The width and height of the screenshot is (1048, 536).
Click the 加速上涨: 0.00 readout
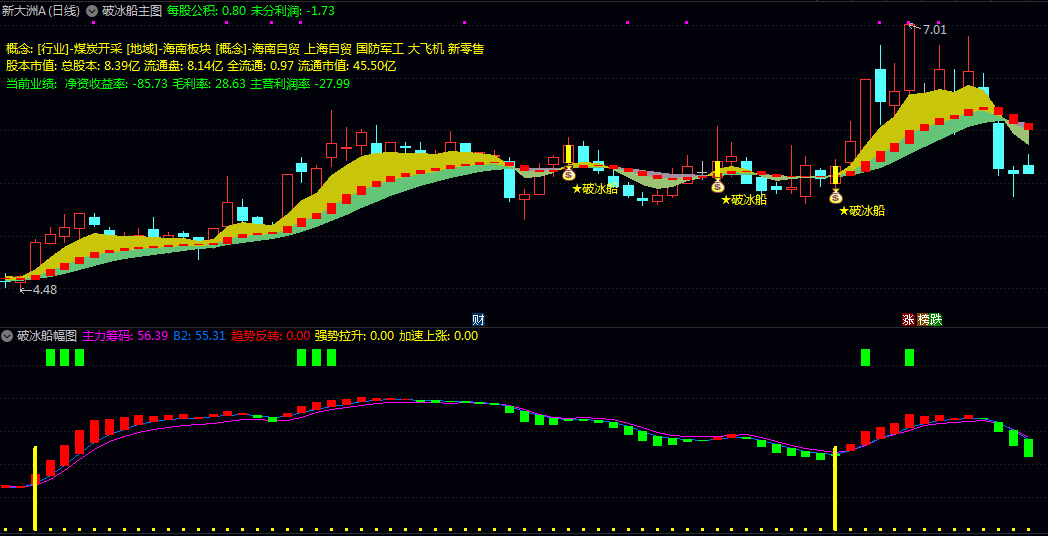438,336
